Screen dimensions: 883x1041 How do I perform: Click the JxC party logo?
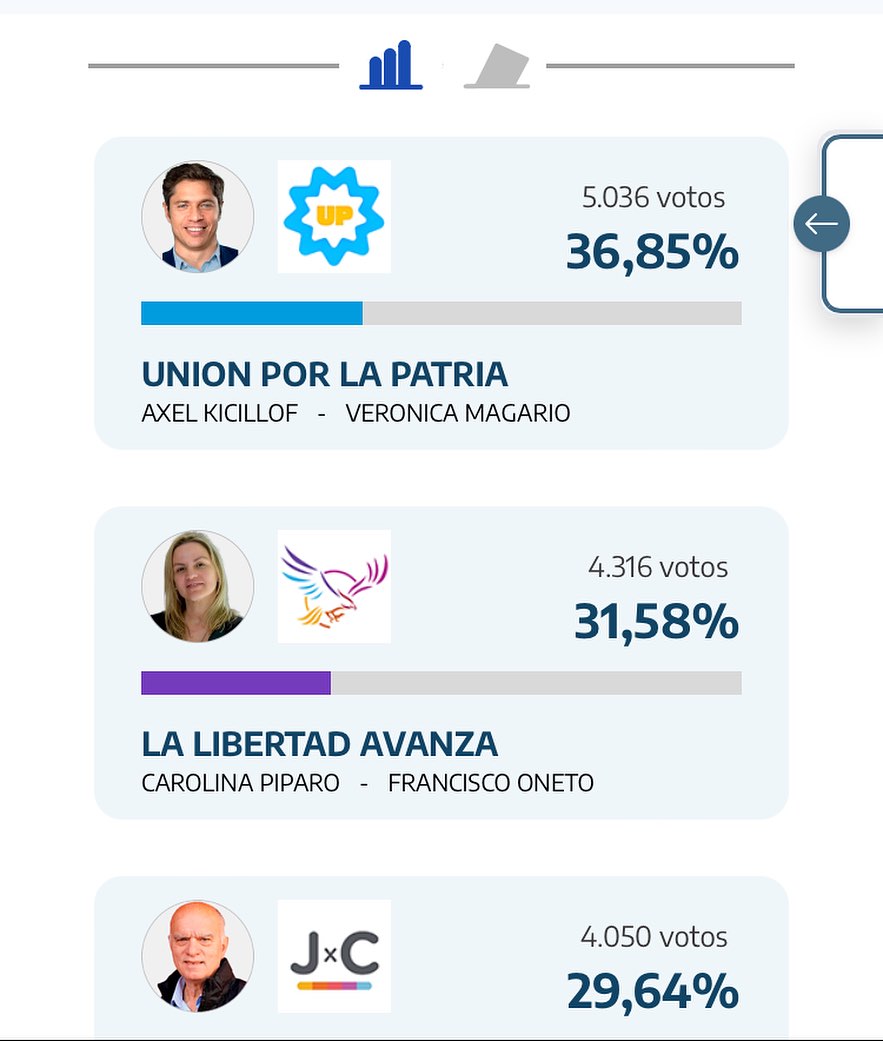click(x=333, y=955)
